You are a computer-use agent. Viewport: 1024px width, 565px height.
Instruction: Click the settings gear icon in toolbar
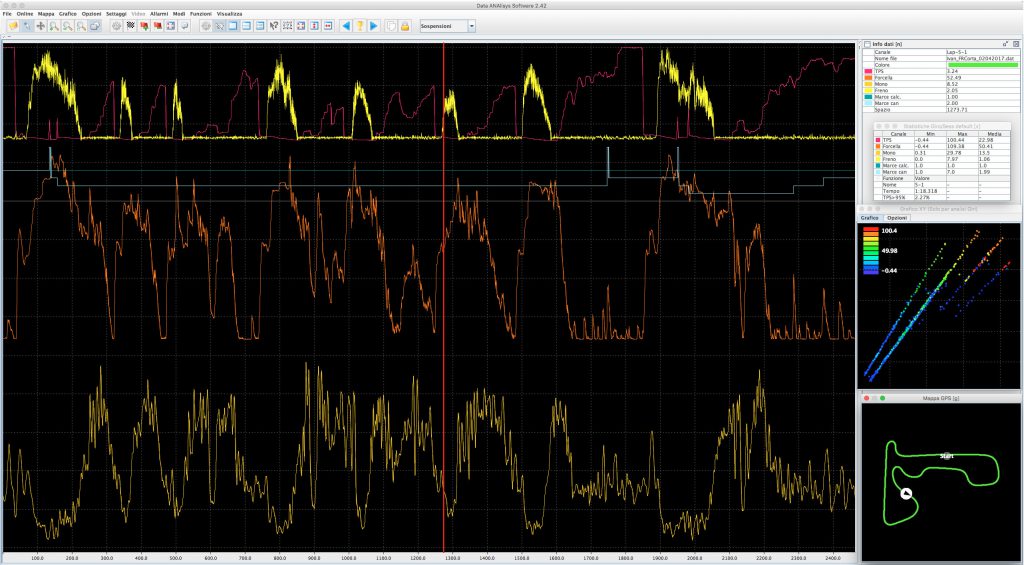pyautogui.click(x=117, y=25)
